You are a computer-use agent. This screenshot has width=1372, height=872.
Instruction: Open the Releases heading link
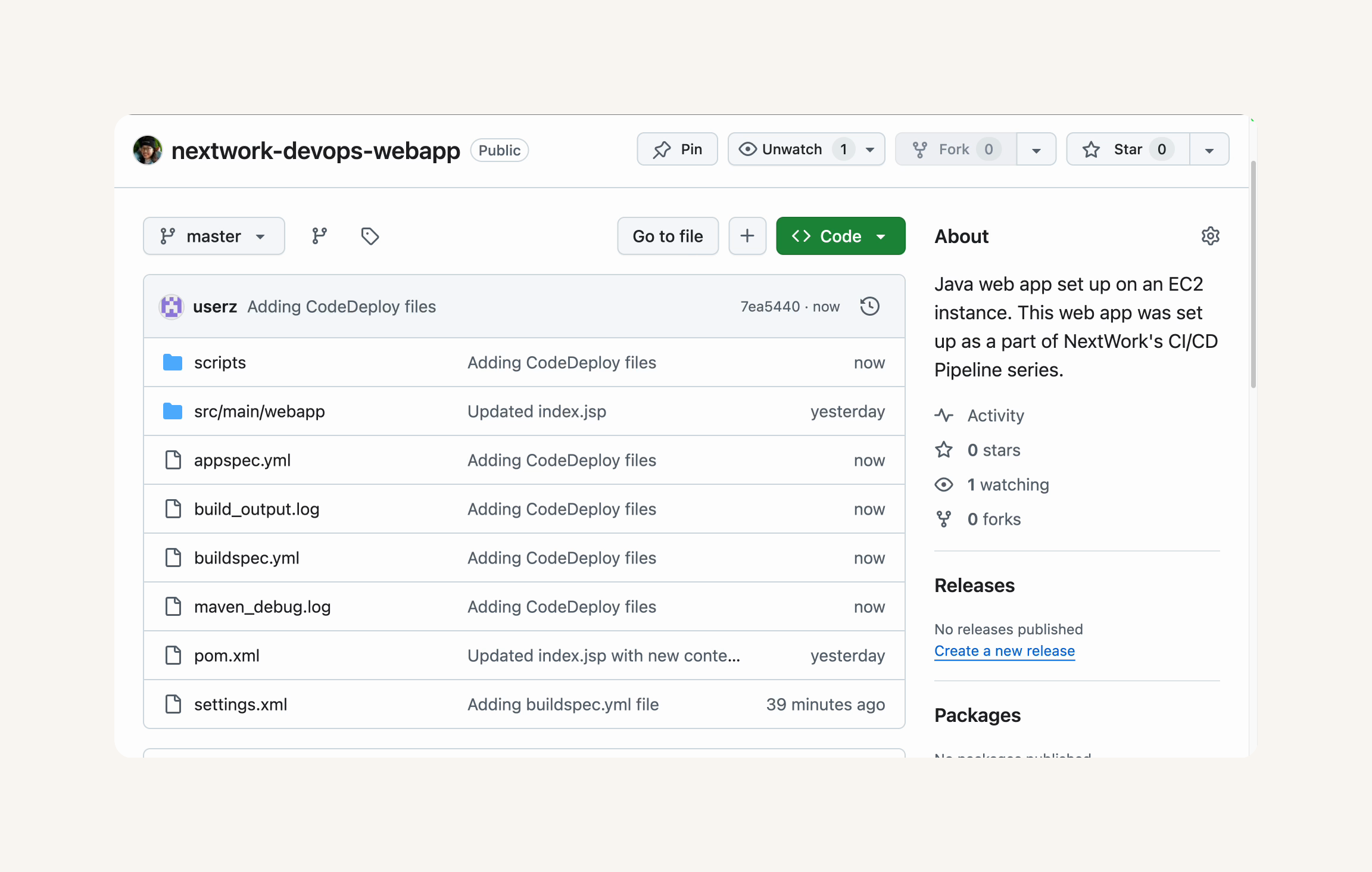[974, 586]
